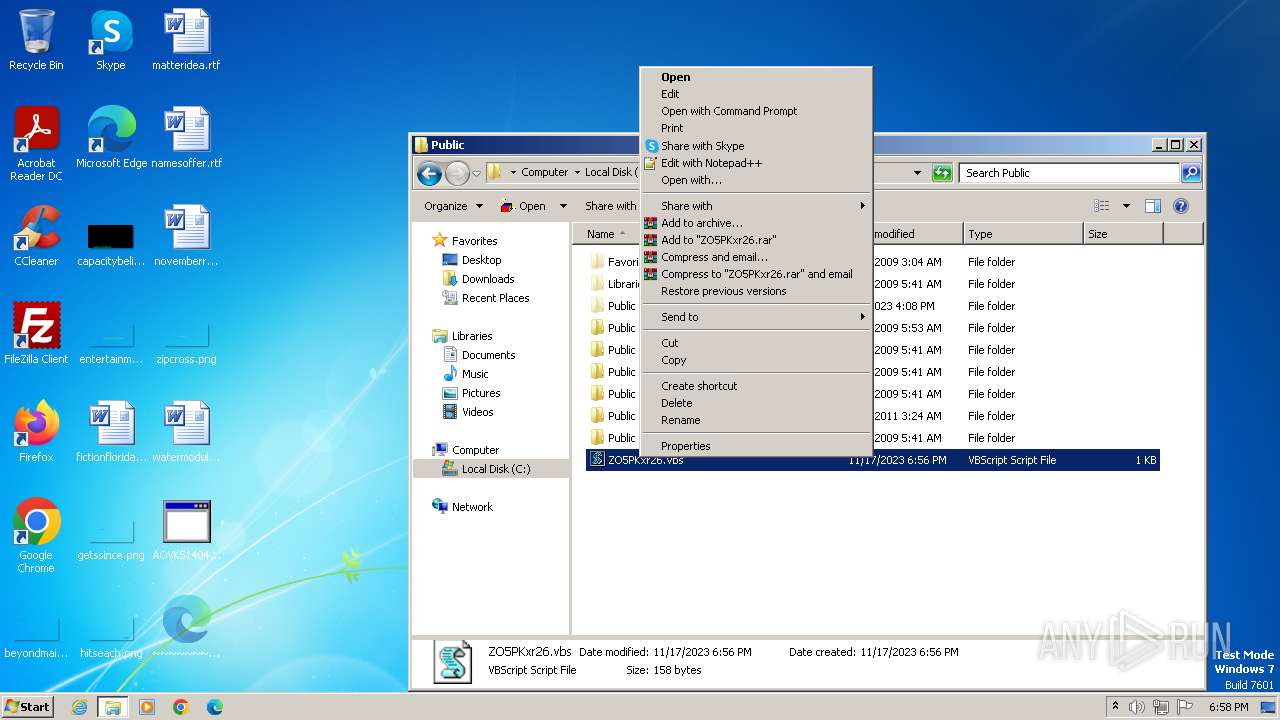This screenshot has width=1280, height=720.
Task: Open Acrobat Reader DC desktop icon
Action: point(36,144)
